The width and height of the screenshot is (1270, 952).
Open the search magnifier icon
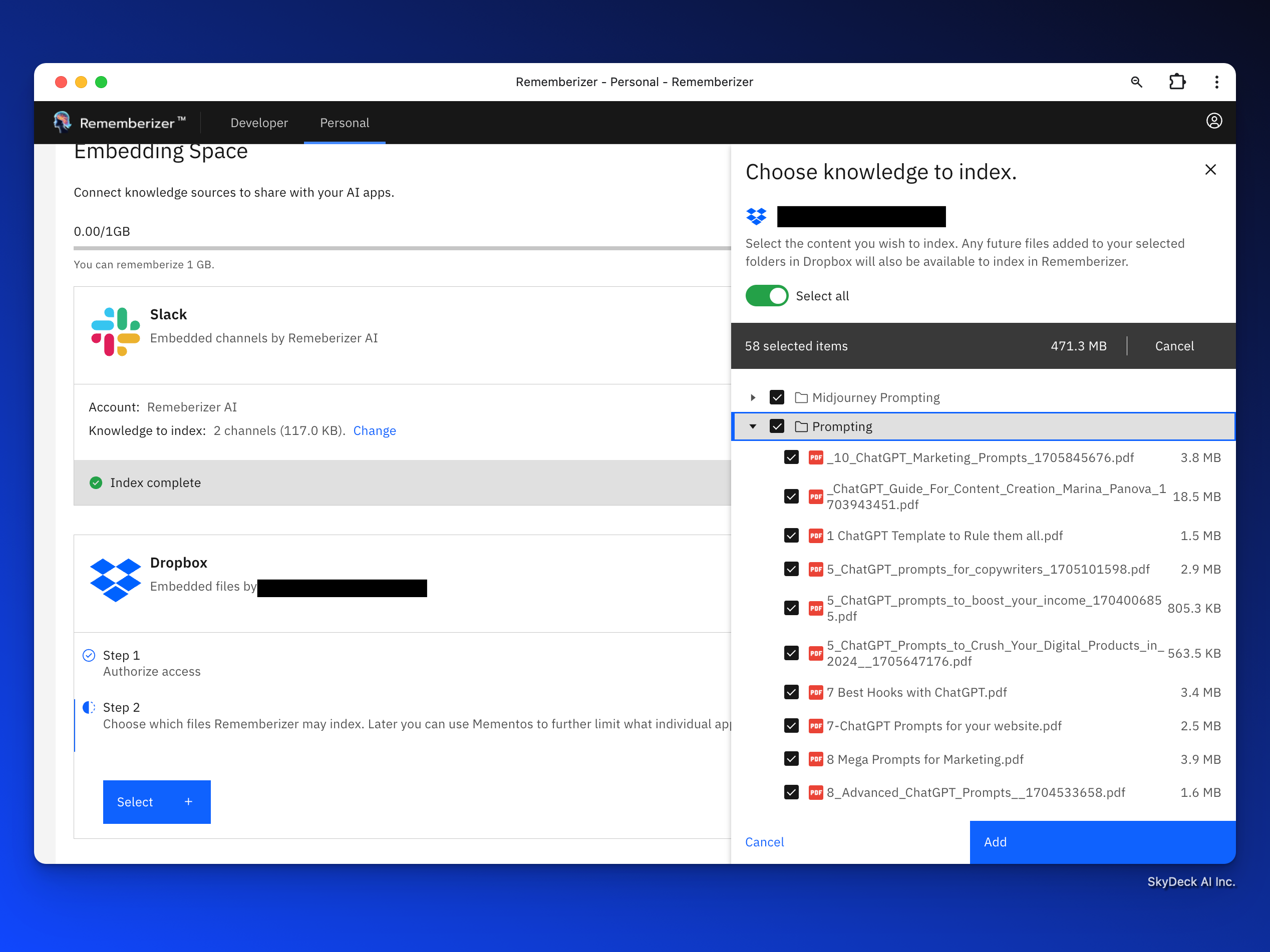click(1136, 82)
